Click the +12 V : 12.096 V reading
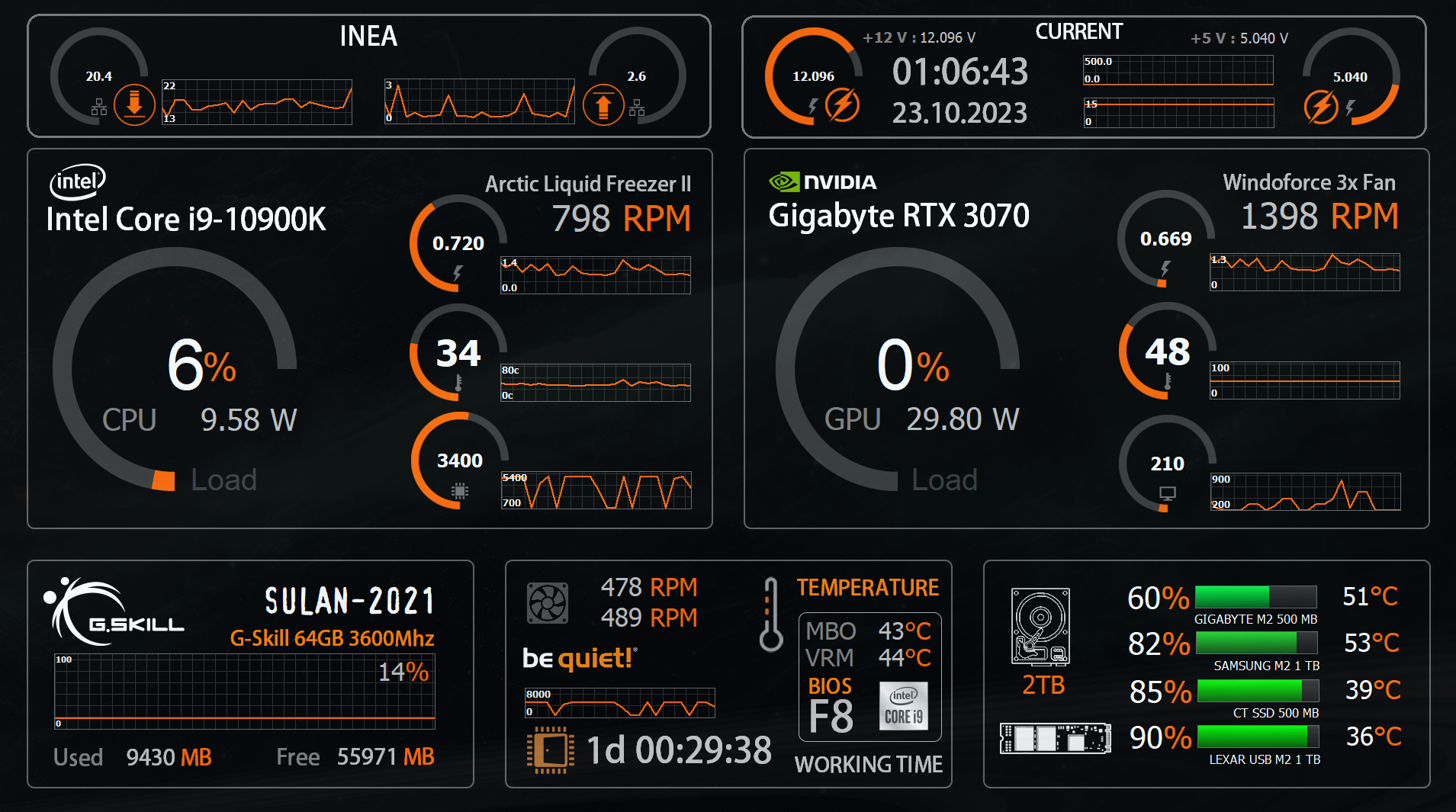 (x=919, y=37)
